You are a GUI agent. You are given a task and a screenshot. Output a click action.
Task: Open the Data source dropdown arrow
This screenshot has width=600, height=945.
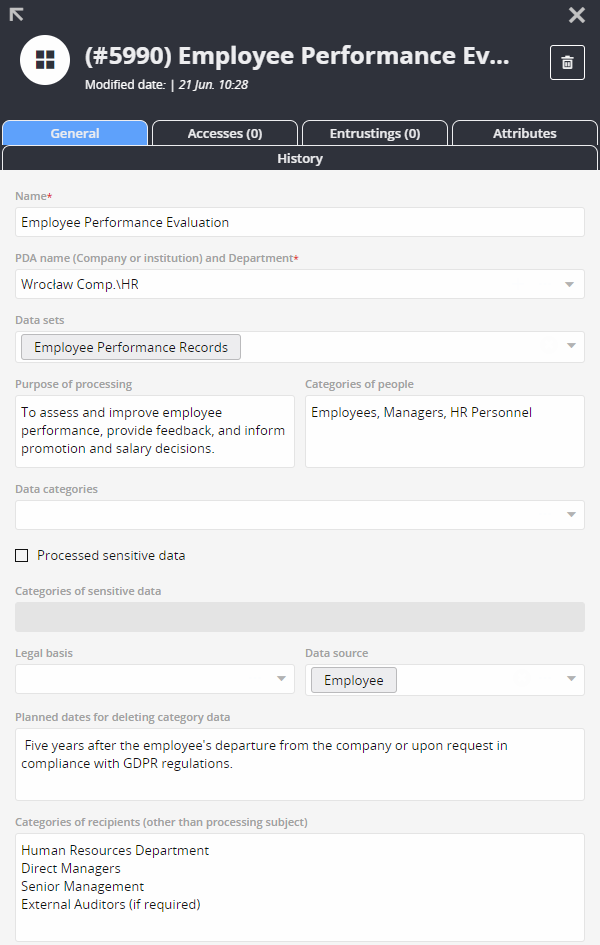(x=570, y=679)
